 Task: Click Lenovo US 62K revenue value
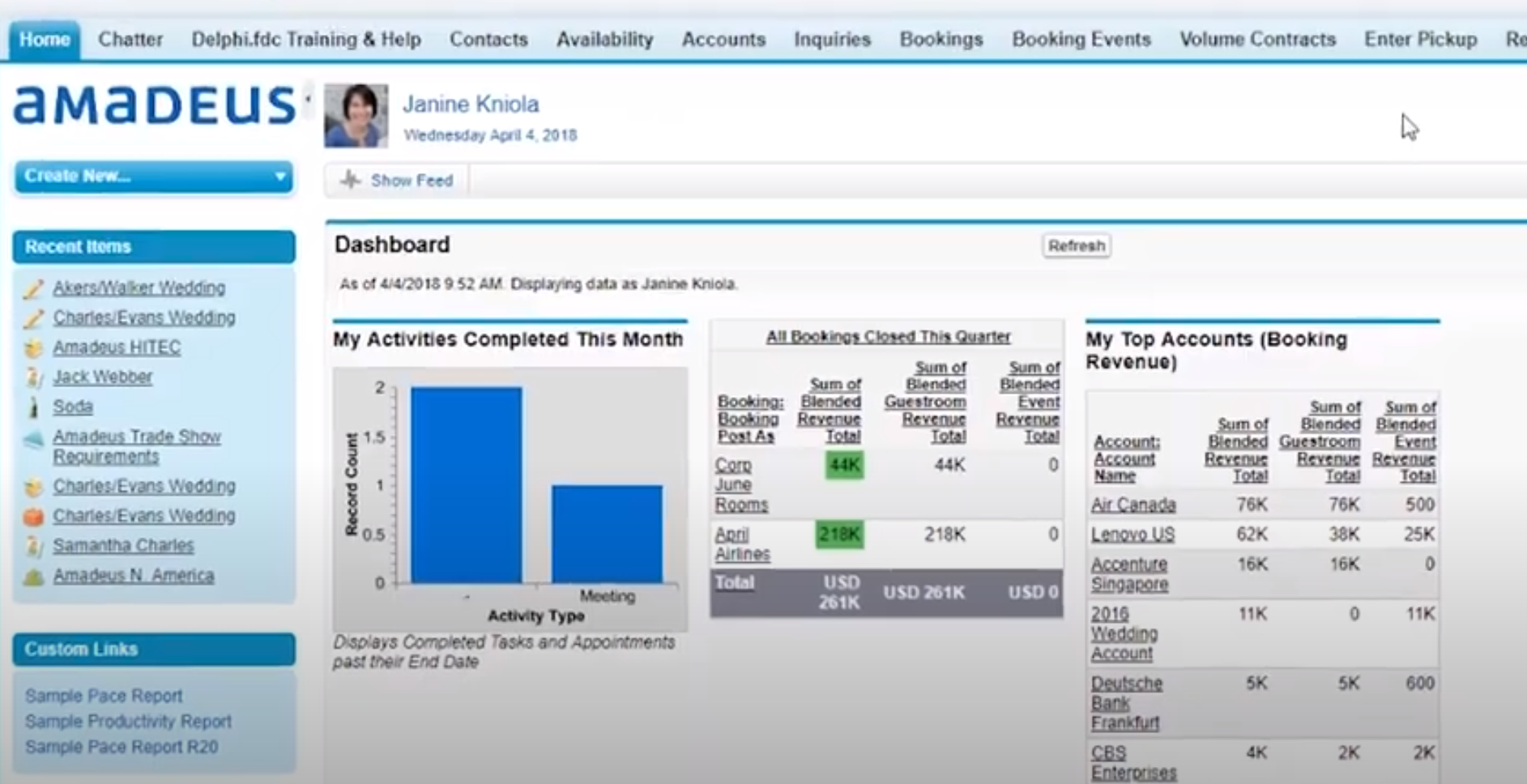click(1252, 535)
